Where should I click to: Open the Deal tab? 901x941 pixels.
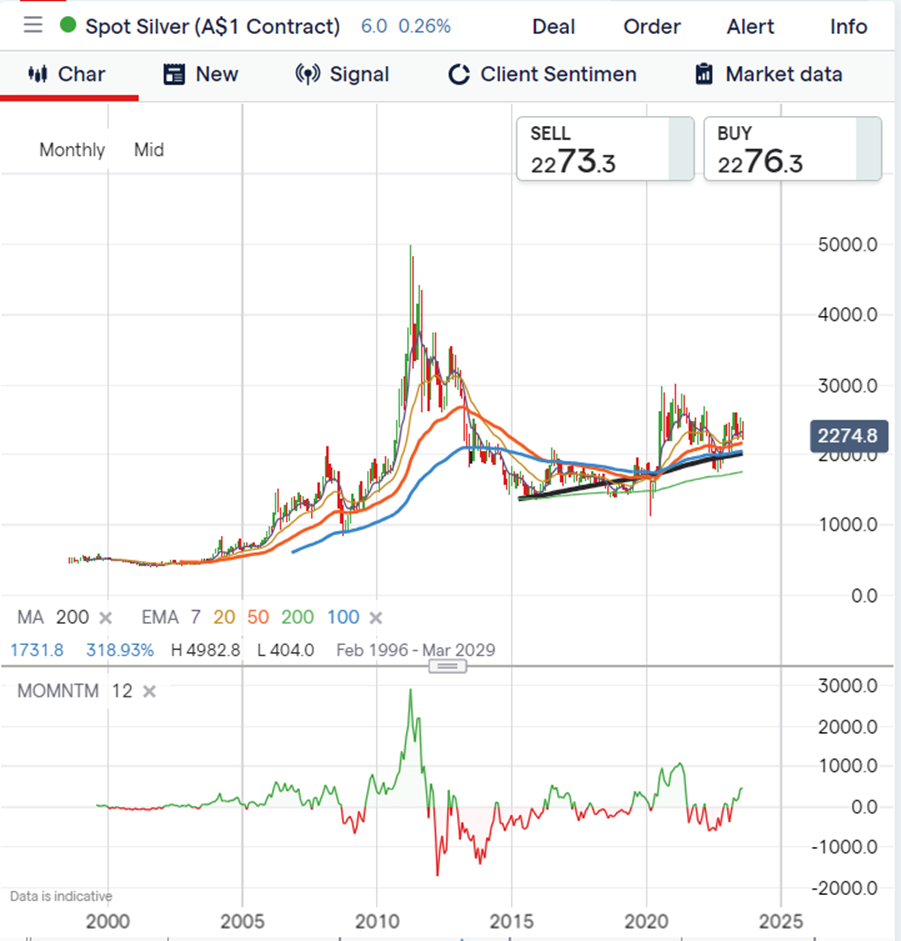point(553,26)
